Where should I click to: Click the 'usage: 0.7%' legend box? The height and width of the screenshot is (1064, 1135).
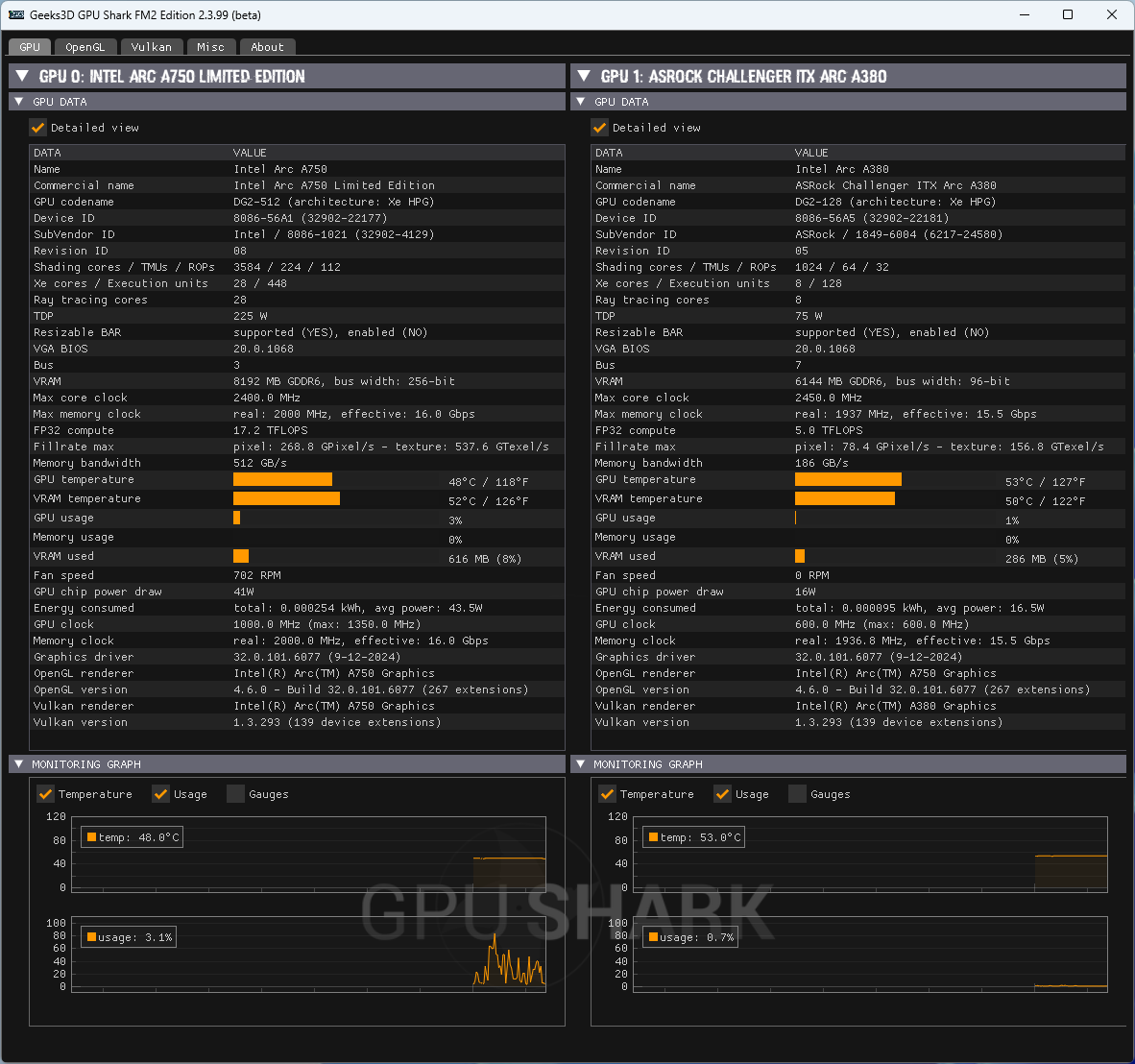coord(690,937)
